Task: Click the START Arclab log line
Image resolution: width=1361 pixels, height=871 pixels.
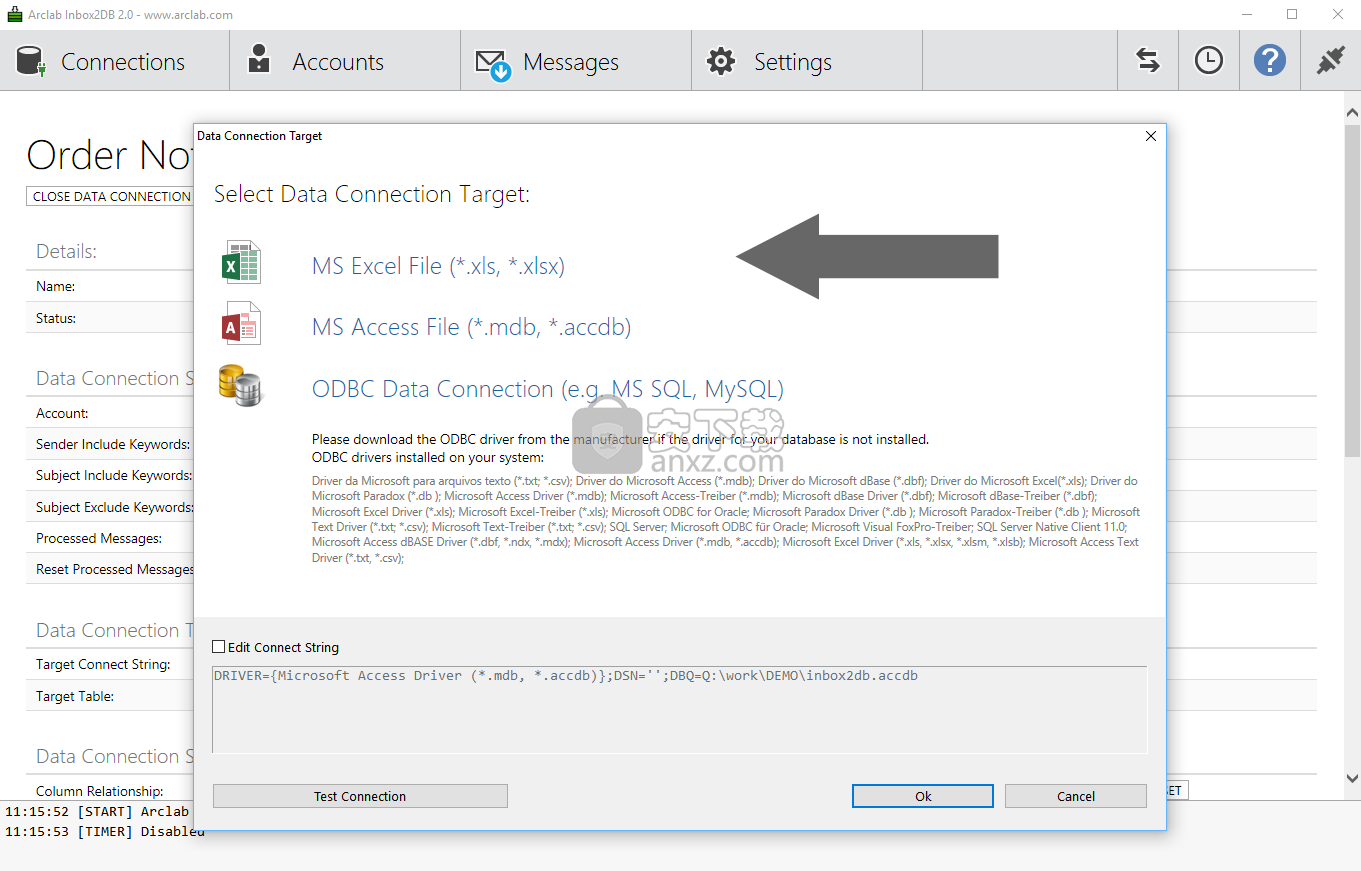Action: (97, 811)
